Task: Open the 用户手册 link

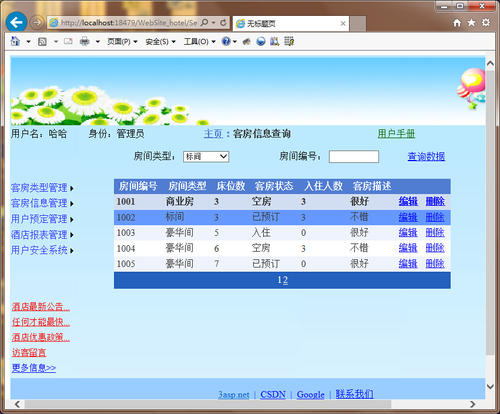Action: (x=396, y=134)
